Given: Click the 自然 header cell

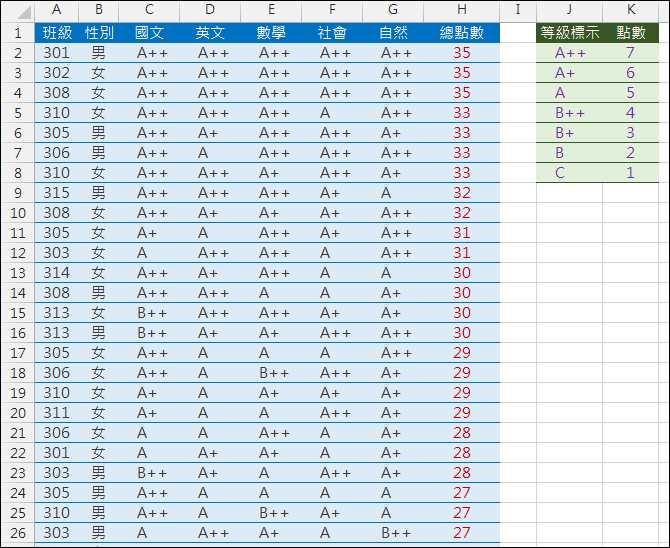Looking at the screenshot, I should point(393,33).
